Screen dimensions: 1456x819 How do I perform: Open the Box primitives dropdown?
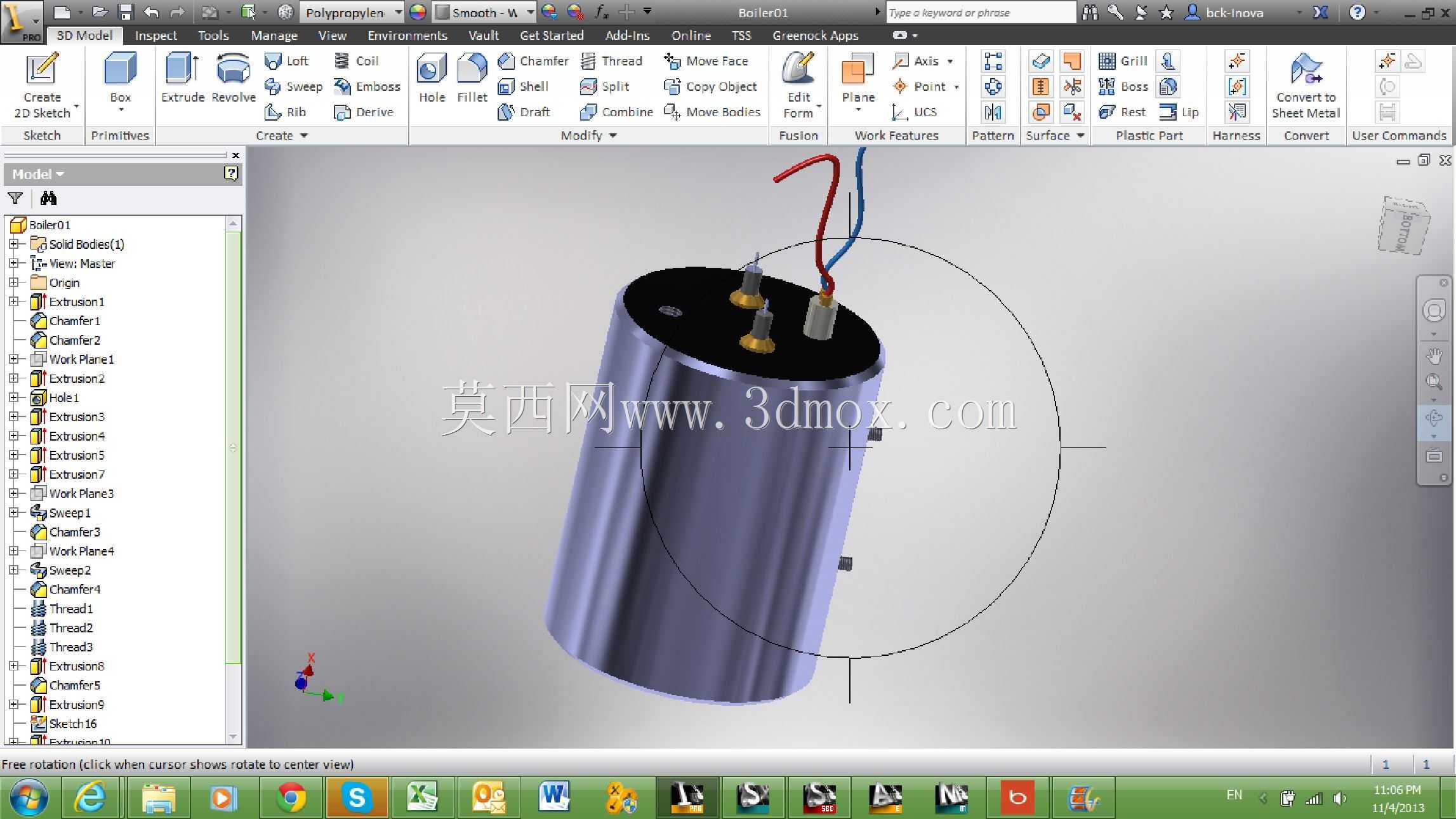pyautogui.click(x=121, y=110)
